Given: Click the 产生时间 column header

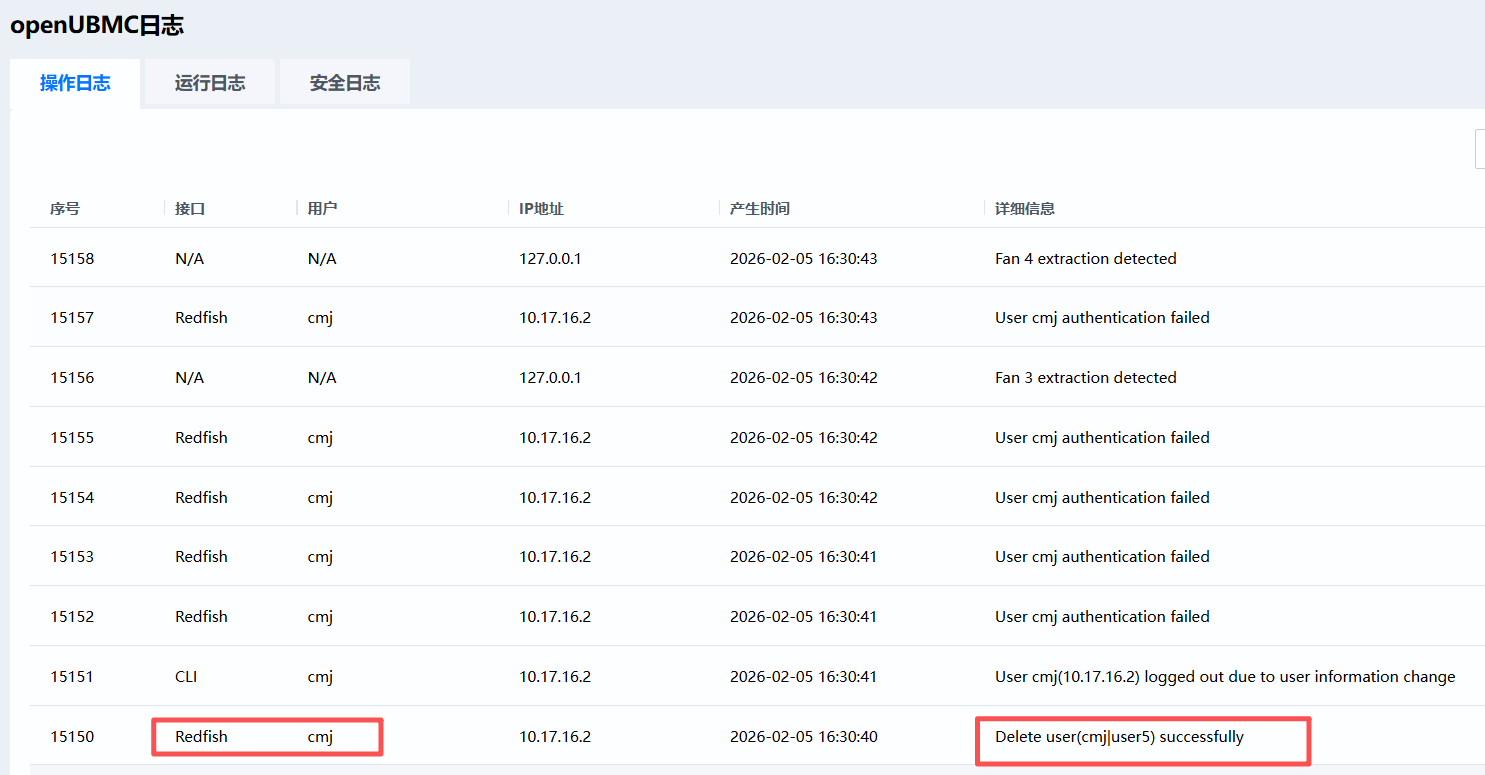Looking at the screenshot, I should [759, 209].
